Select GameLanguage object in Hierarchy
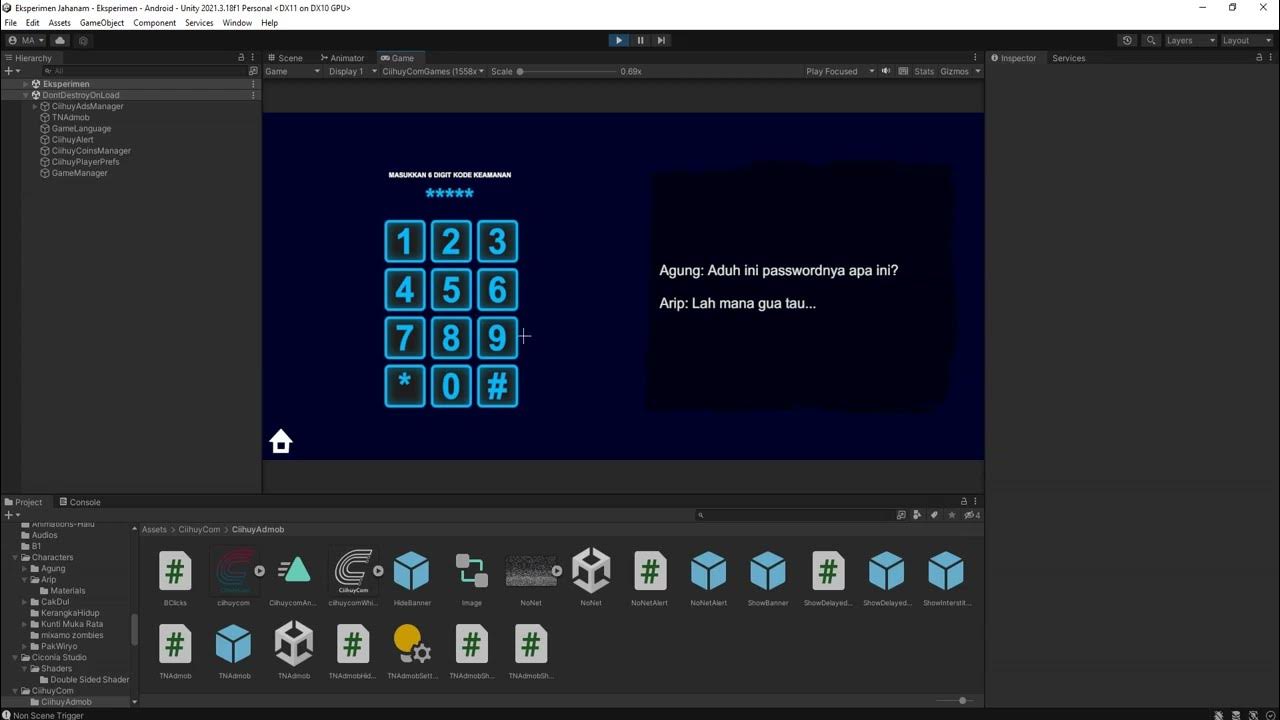 tap(81, 128)
